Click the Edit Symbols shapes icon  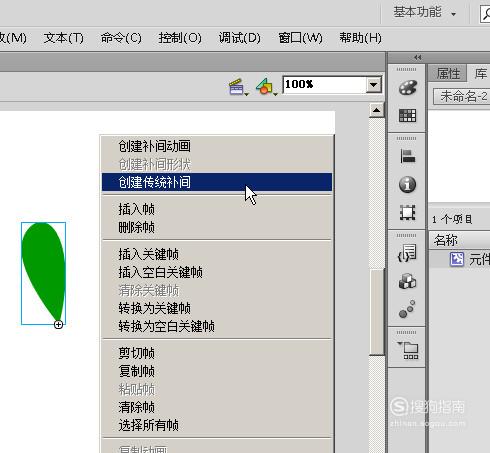(265, 87)
